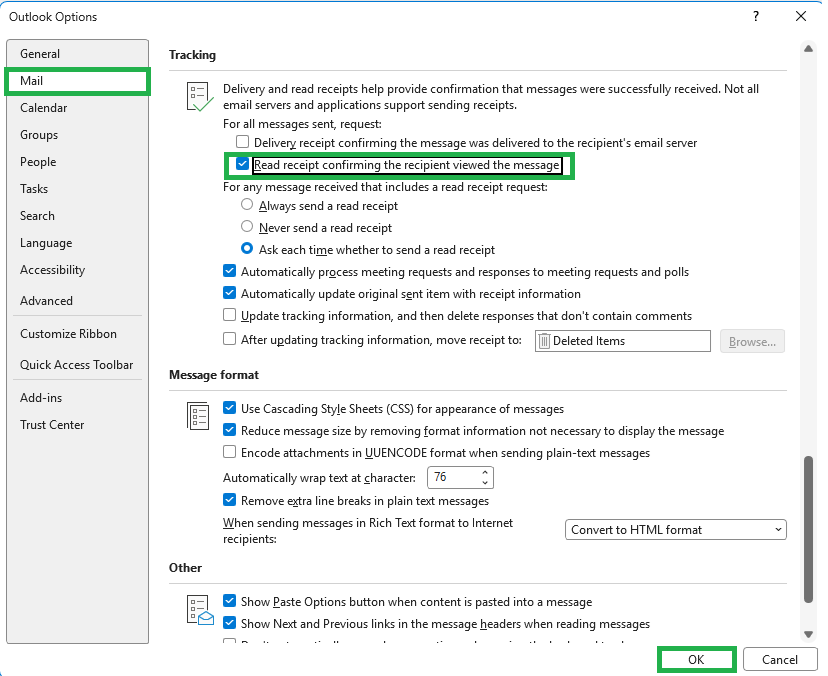This screenshot has height=676, width=828.
Task: Open the General options category
Action: [78, 54]
